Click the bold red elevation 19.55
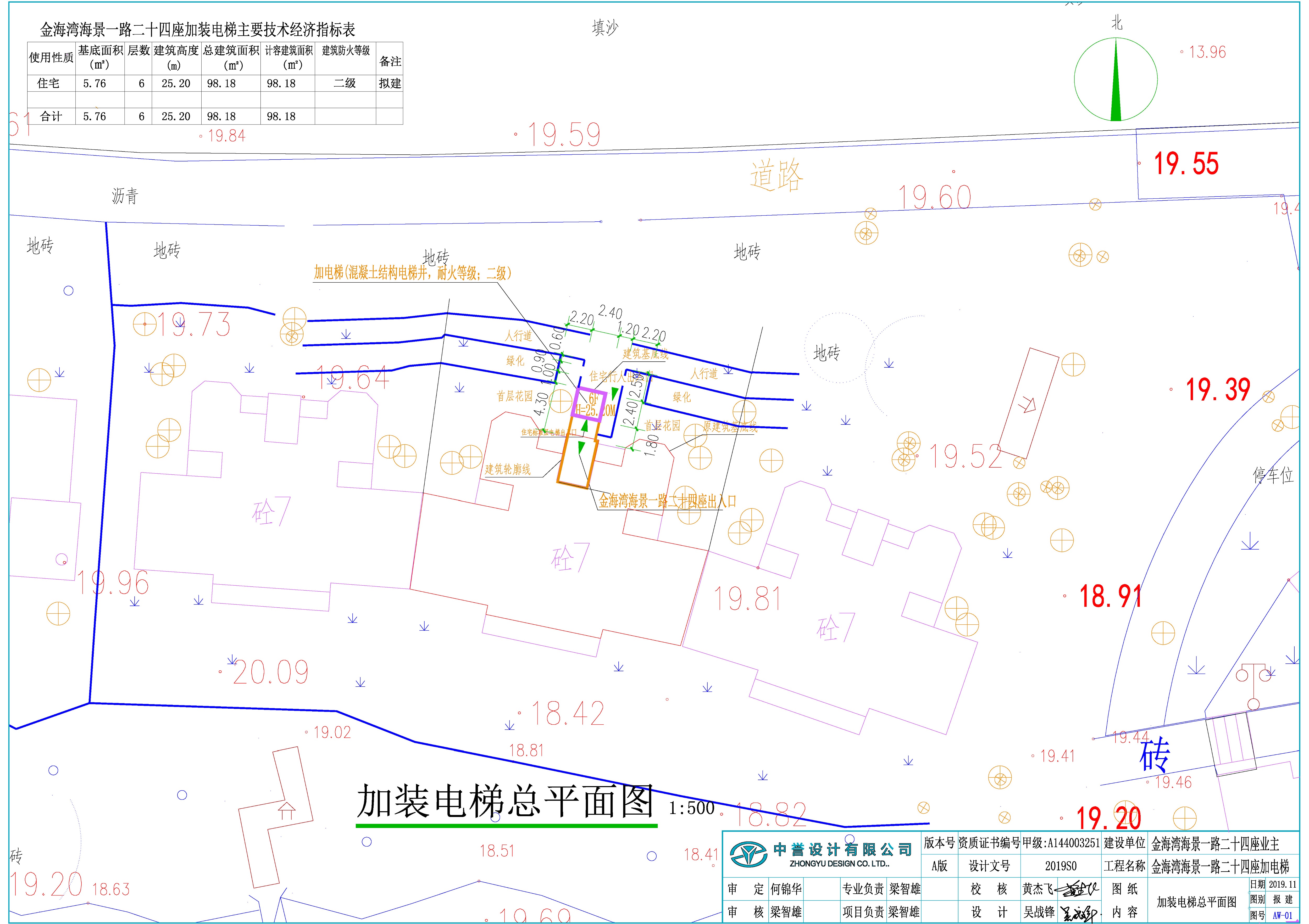This screenshot has height=924, width=1309. point(1186,164)
